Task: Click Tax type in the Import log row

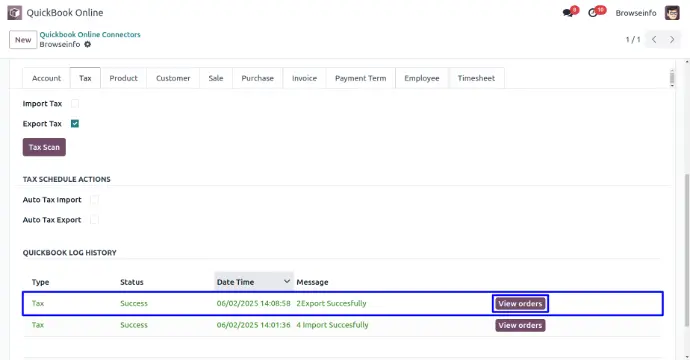Action: point(38,325)
